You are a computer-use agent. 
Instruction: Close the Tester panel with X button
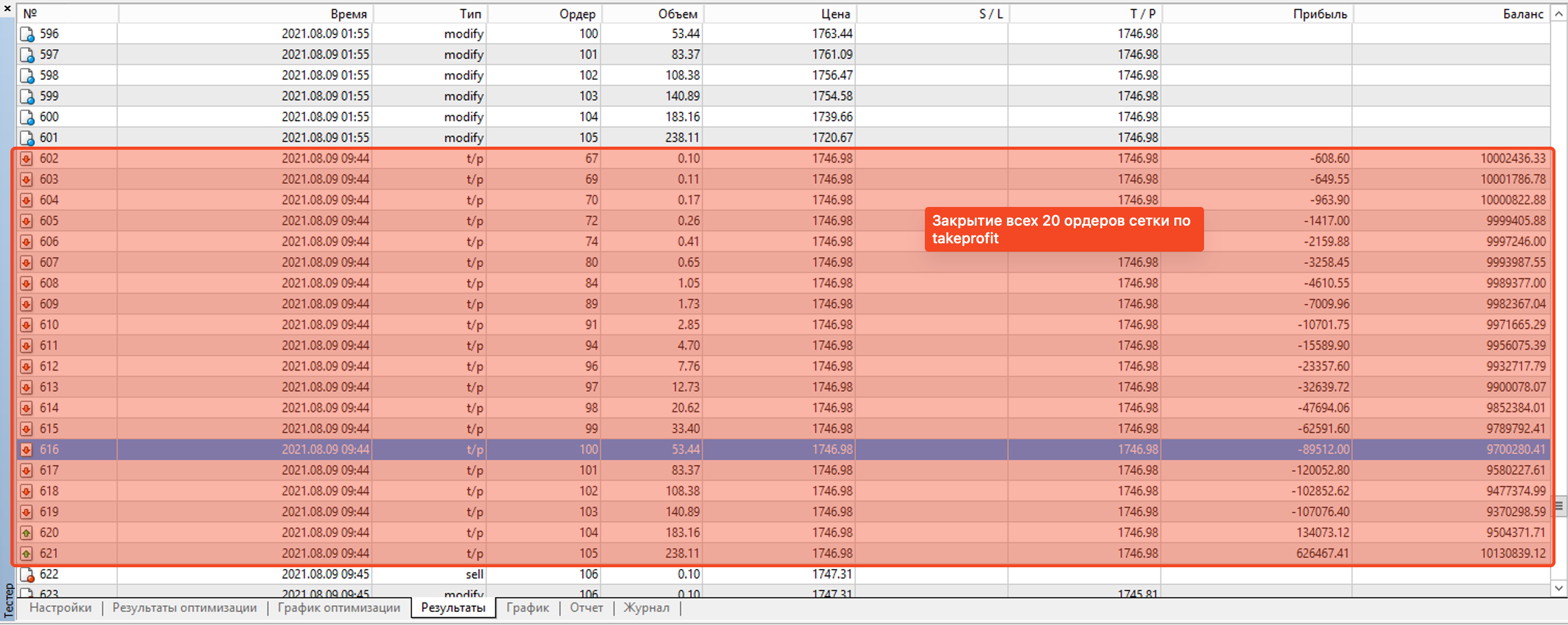click(x=7, y=8)
